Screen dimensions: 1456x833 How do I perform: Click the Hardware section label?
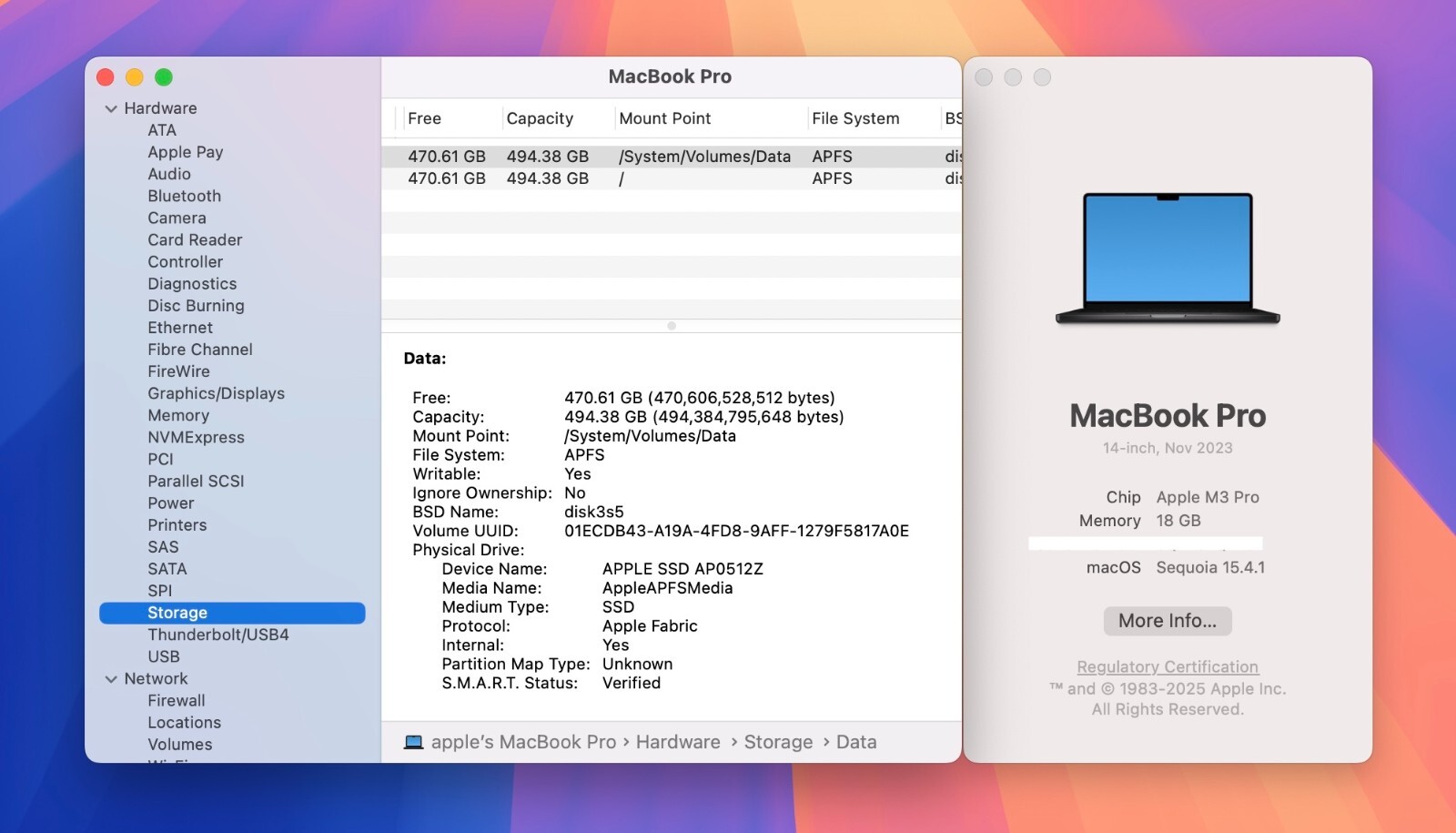pyautogui.click(x=160, y=108)
